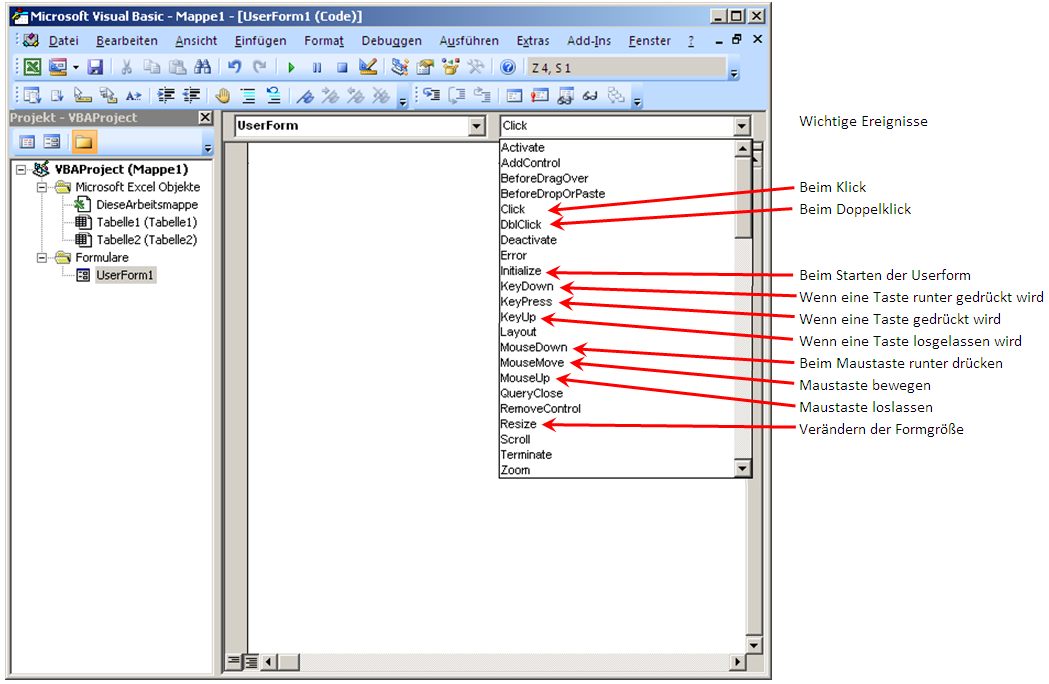1049x684 pixels.
Task: Toggle Folders in the Project panel
Action: (x=84, y=141)
